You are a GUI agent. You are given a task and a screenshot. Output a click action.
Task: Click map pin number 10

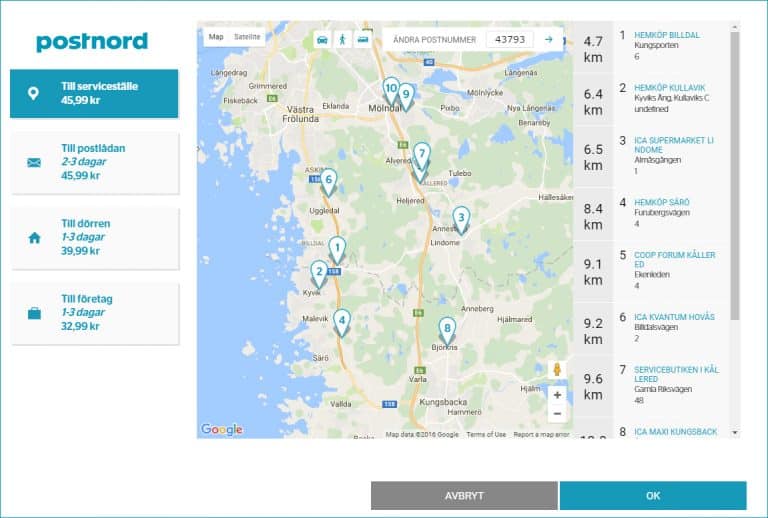[391, 91]
